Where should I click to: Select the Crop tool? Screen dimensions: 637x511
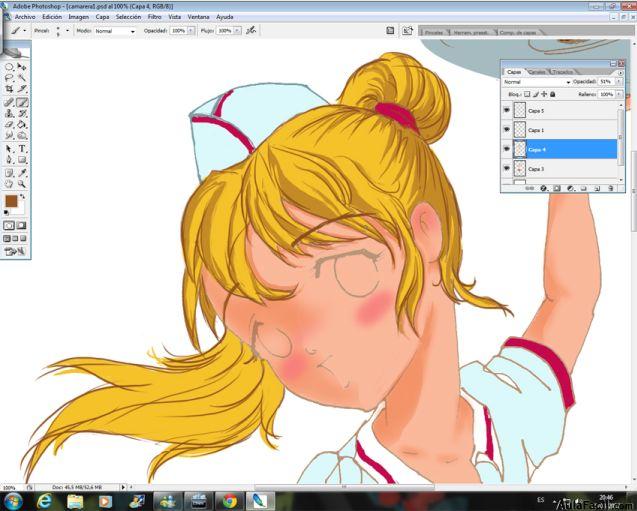click(9, 89)
